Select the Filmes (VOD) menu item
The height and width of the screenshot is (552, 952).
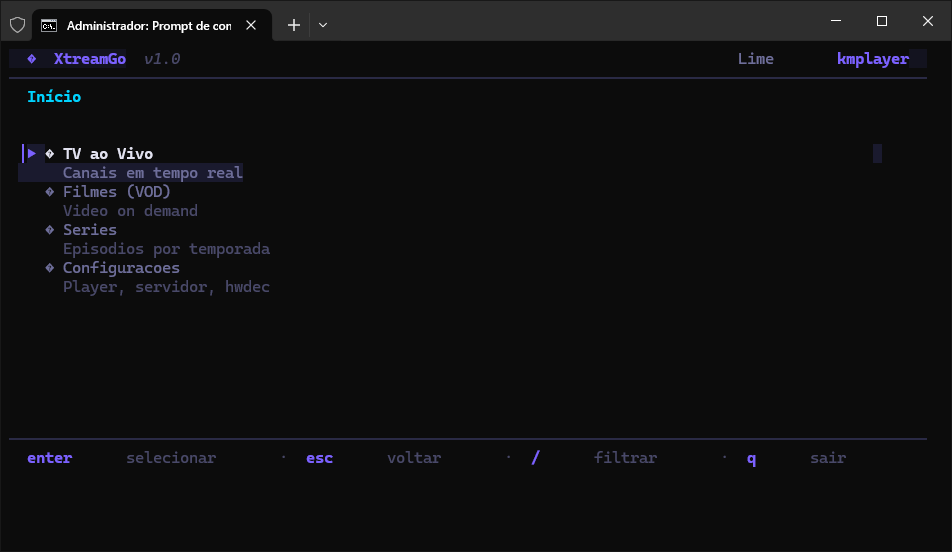pyautogui.click(x=117, y=192)
